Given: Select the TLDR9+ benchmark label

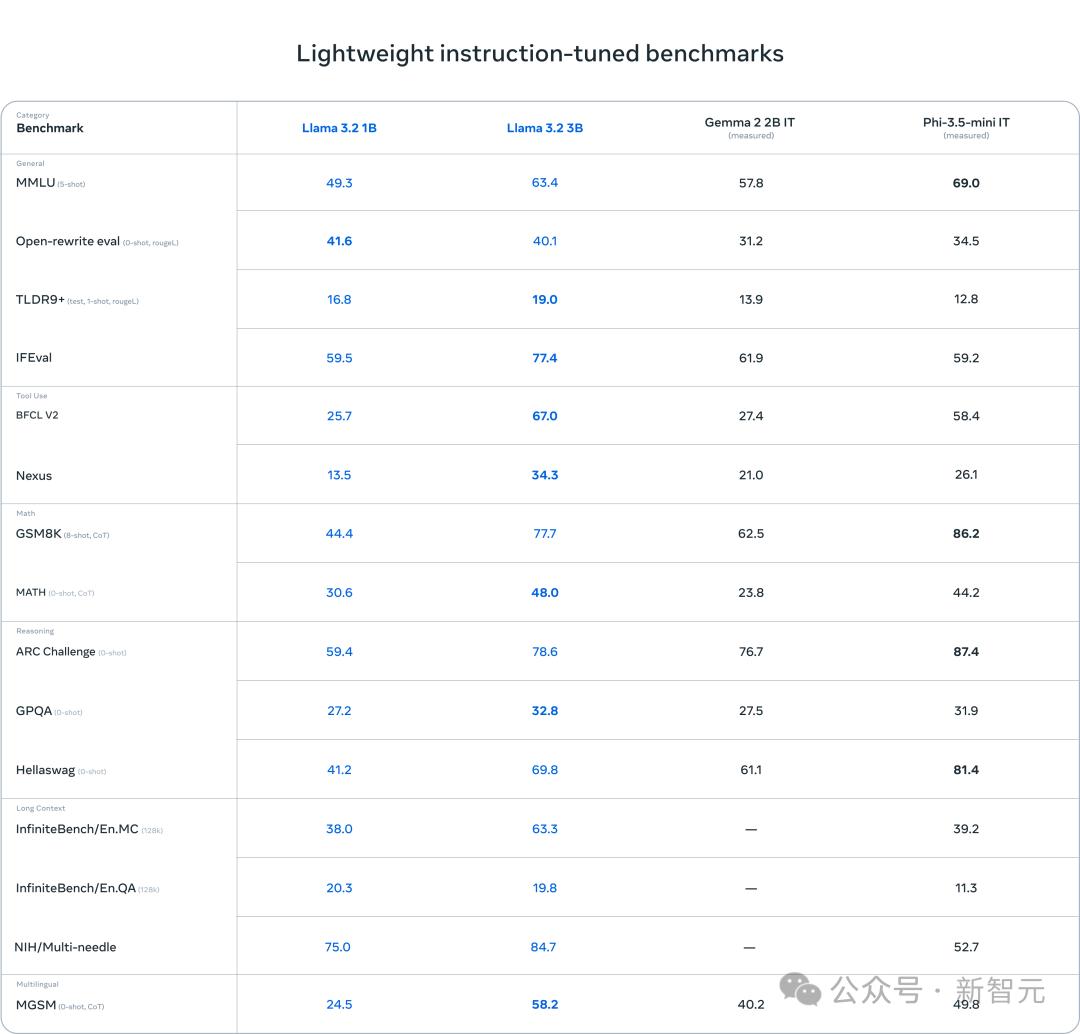Looking at the screenshot, I should click(40, 300).
